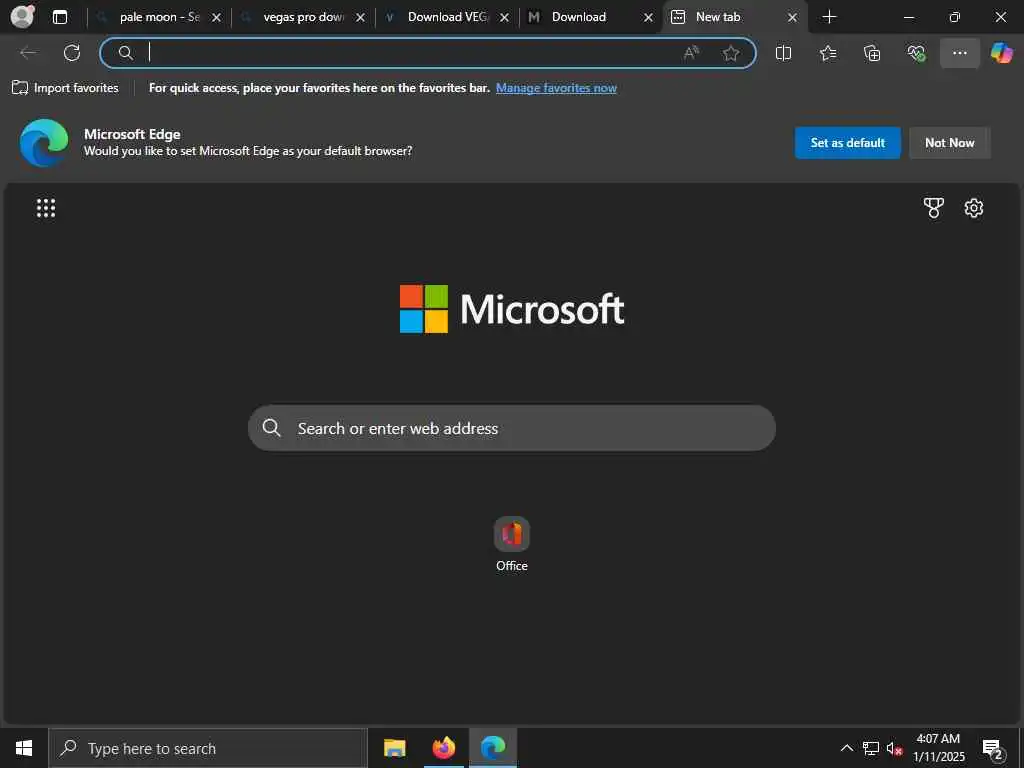Image resolution: width=1024 pixels, height=768 pixels.
Task: Click the Back navigation arrow
Action: 28,53
